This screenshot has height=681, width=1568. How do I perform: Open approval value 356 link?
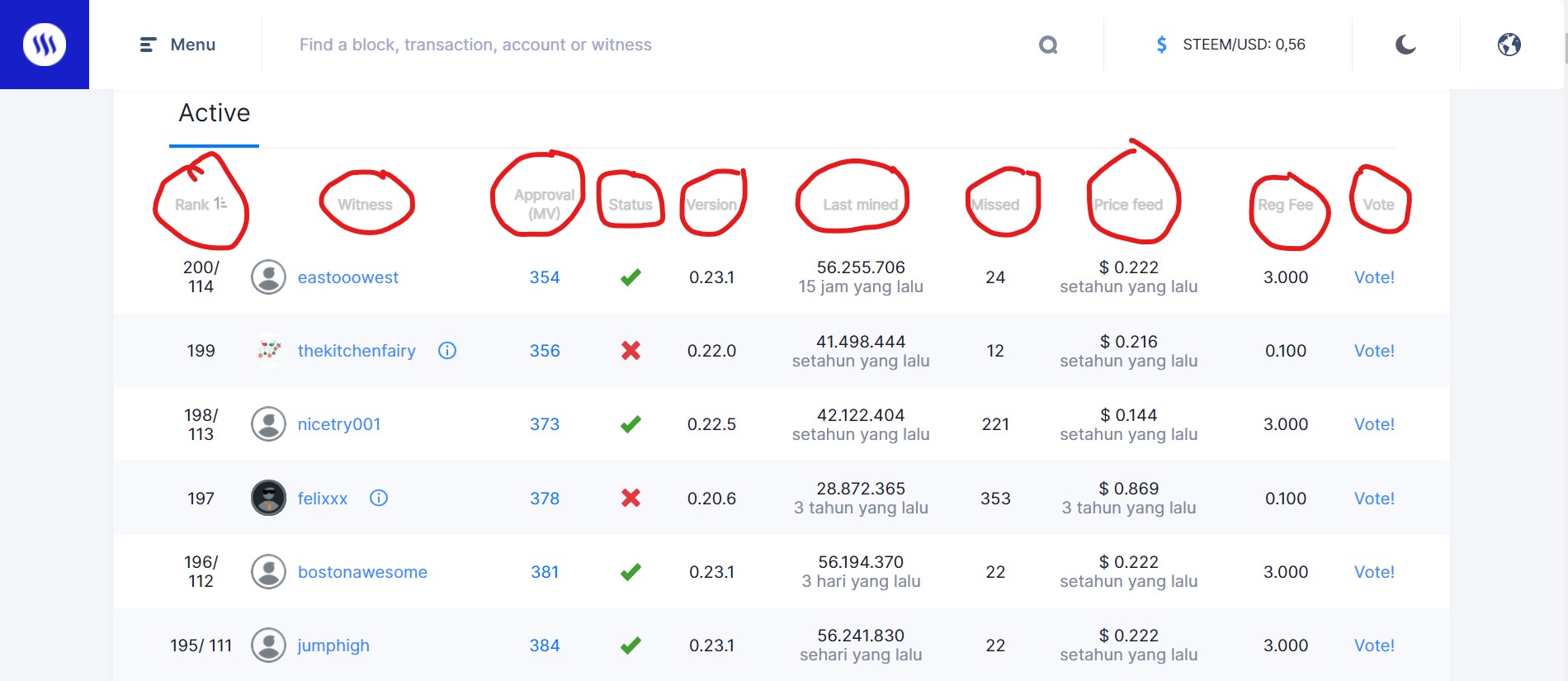(545, 351)
